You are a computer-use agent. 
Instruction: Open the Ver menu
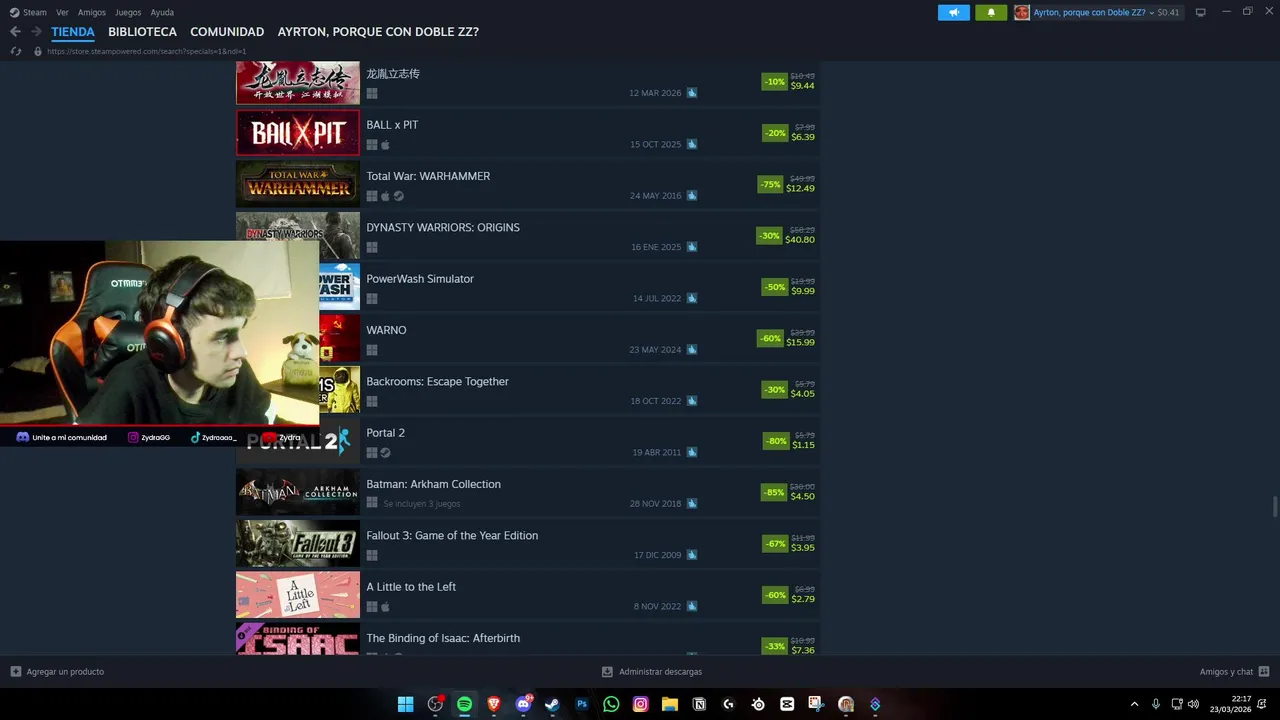point(62,12)
